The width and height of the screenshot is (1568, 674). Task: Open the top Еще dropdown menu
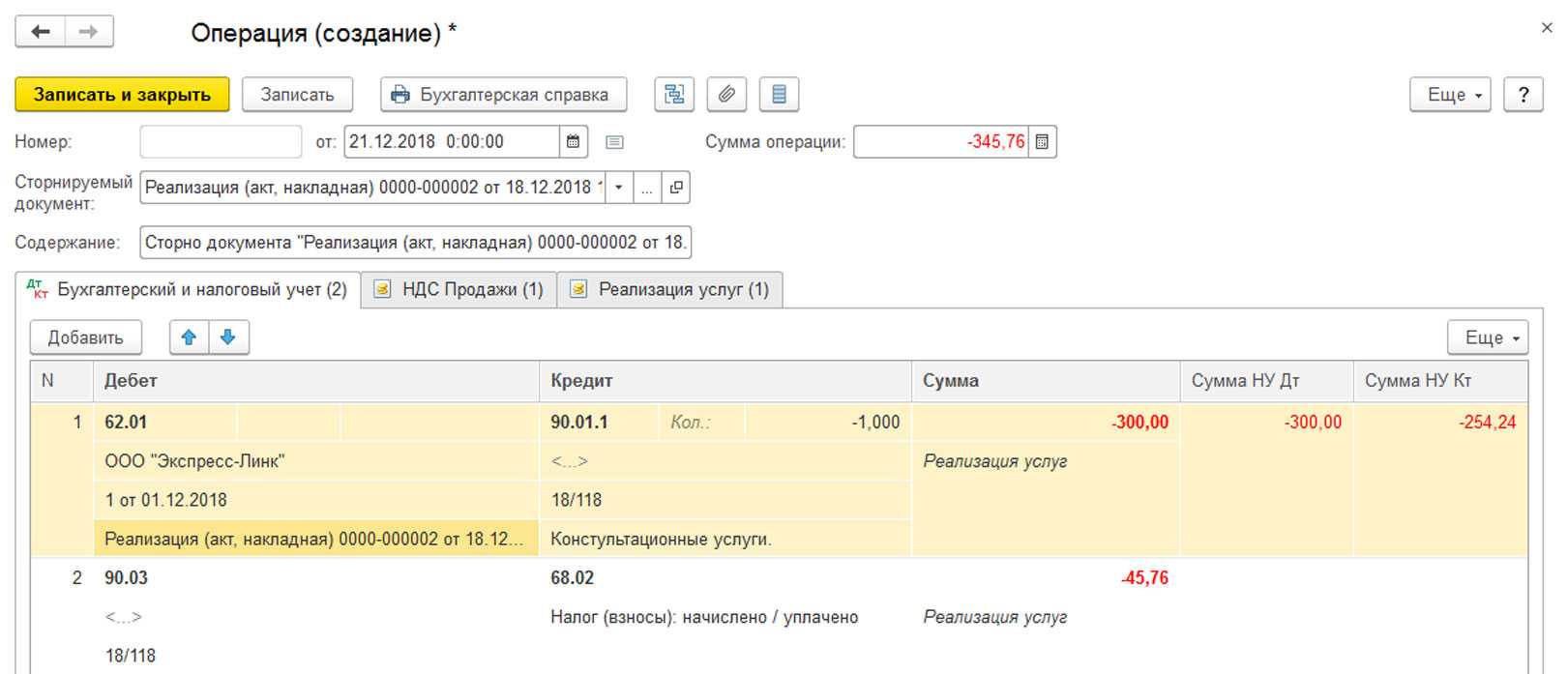point(1449,95)
